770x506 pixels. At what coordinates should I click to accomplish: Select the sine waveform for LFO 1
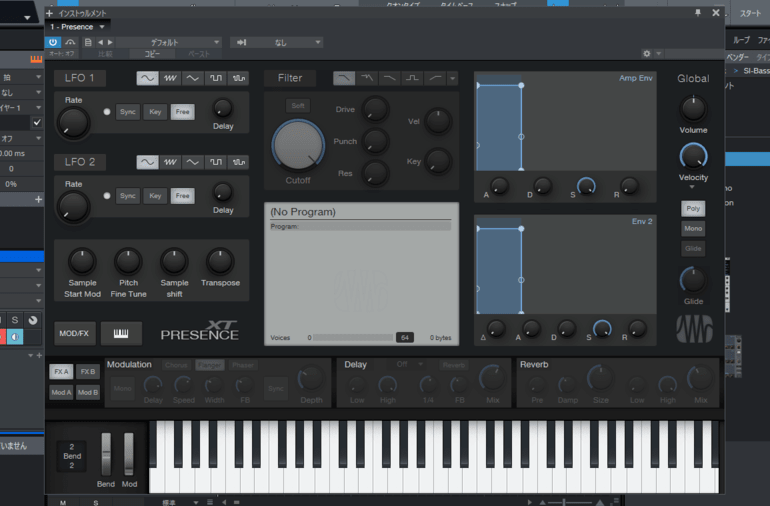pyautogui.click(x=147, y=78)
